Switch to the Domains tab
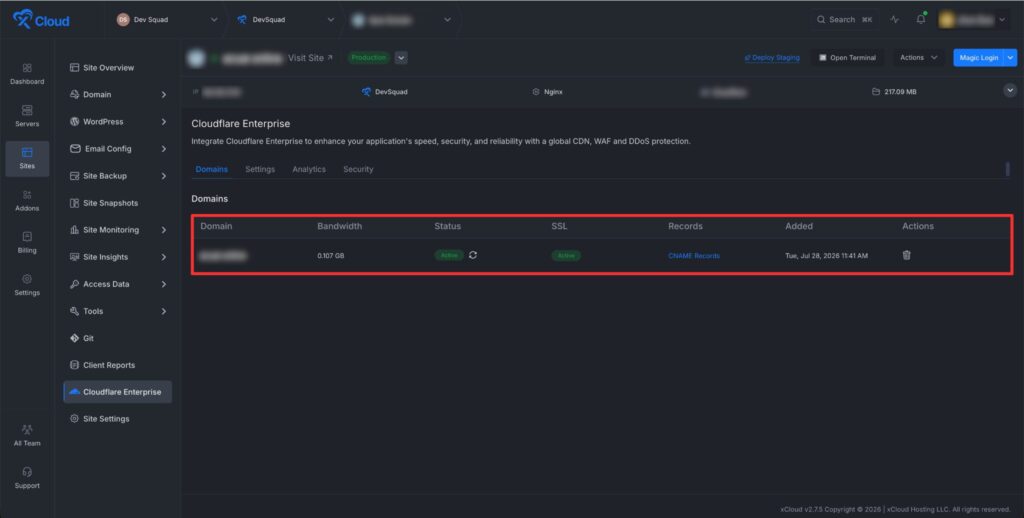This screenshot has width=1024, height=518. click(x=212, y=169)
